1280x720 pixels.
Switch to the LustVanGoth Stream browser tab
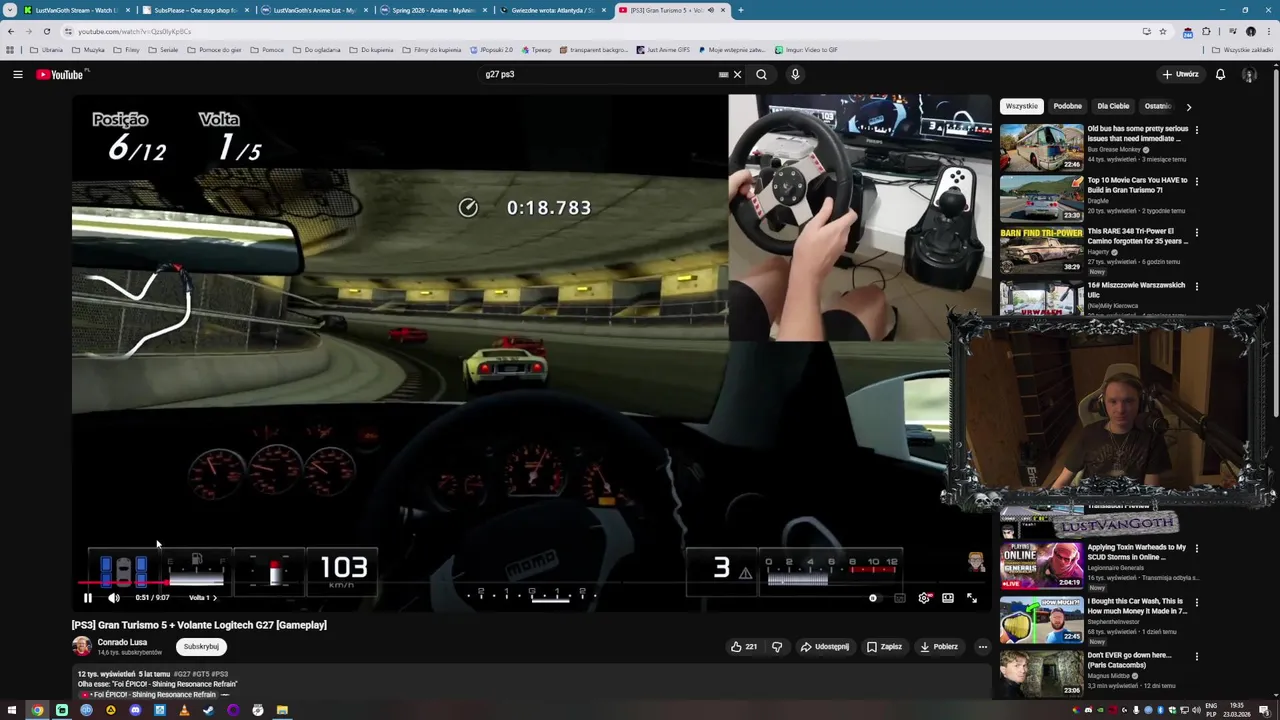(75, 10)
